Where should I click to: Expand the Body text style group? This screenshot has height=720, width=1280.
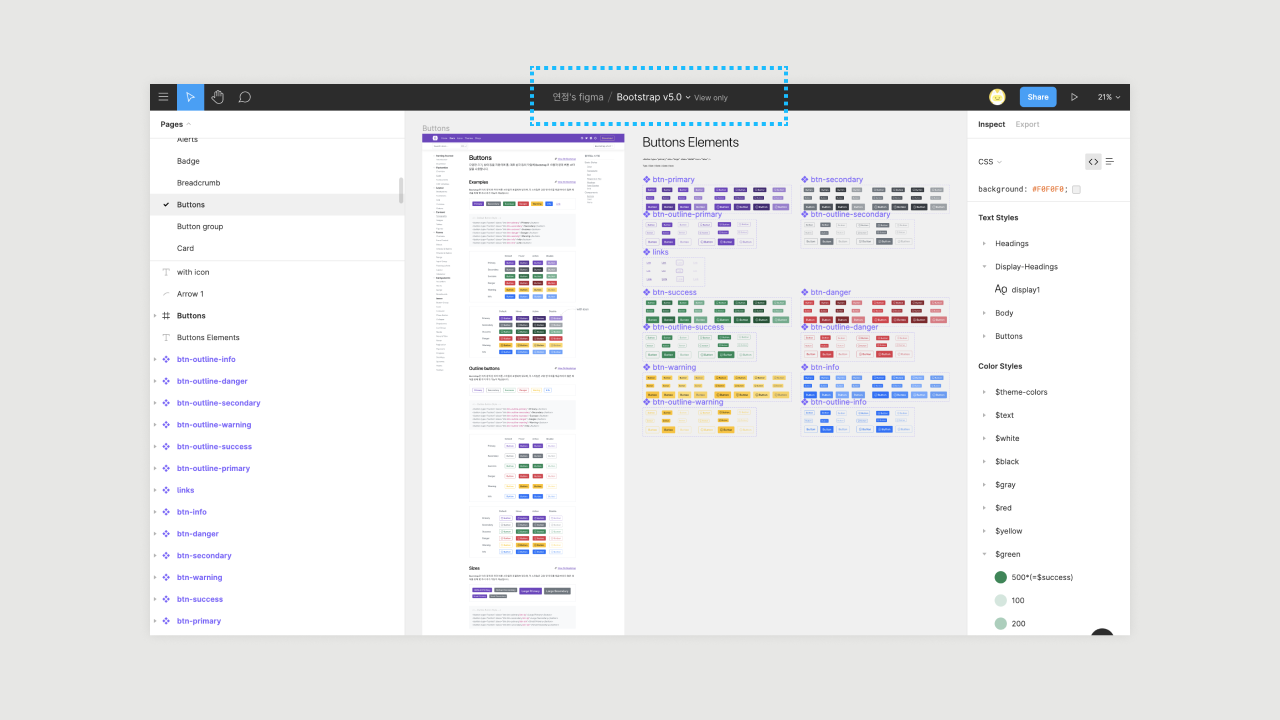(x=984, y=313)
